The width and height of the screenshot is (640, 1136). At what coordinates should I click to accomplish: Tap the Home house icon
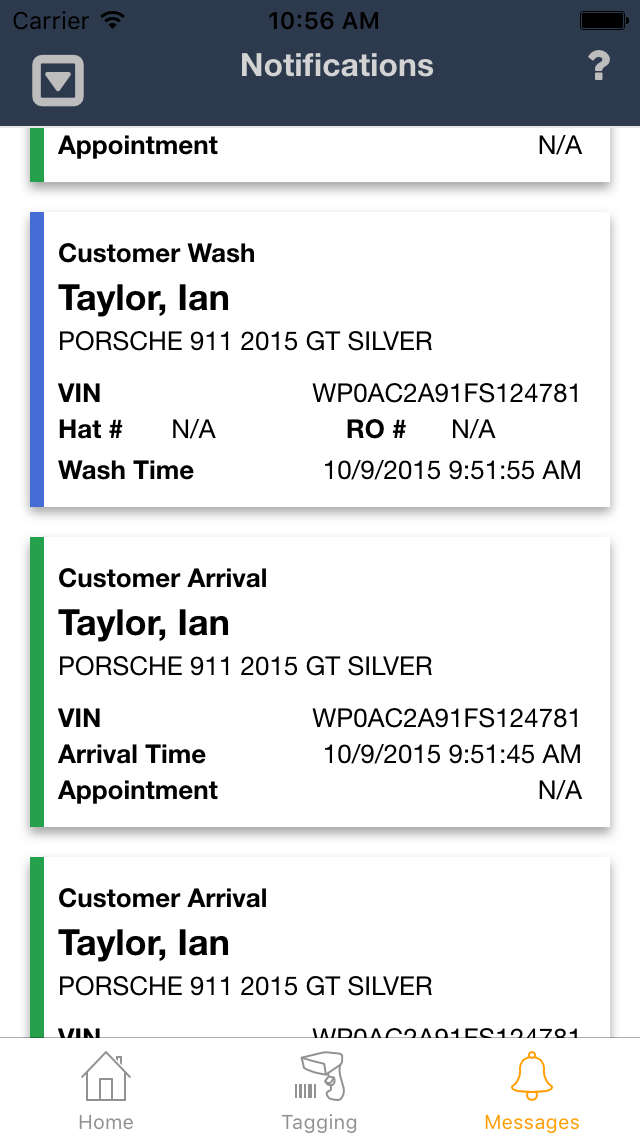[106, 1076]
